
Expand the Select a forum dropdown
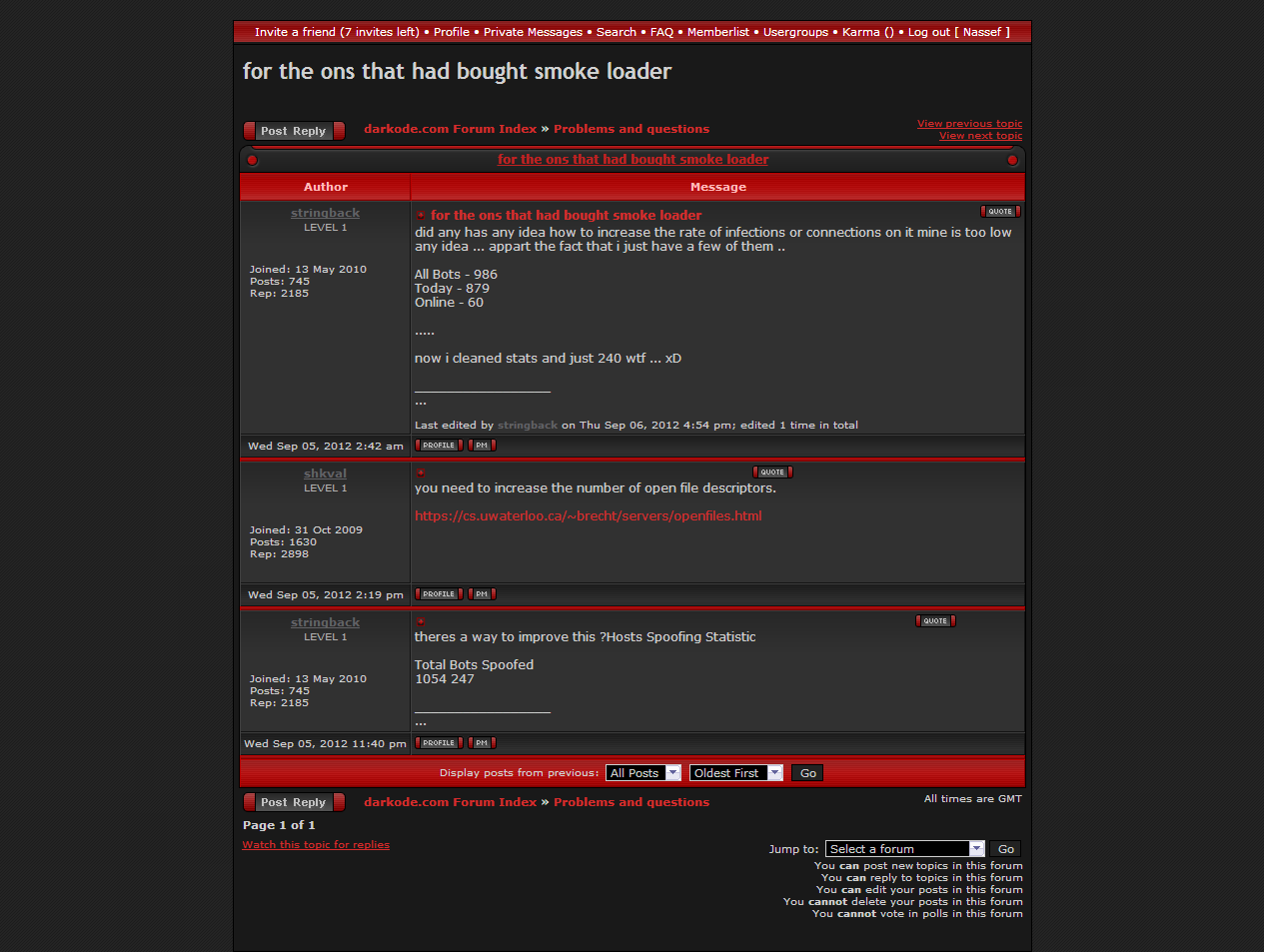pyautogui.click(x=904, y=849)
